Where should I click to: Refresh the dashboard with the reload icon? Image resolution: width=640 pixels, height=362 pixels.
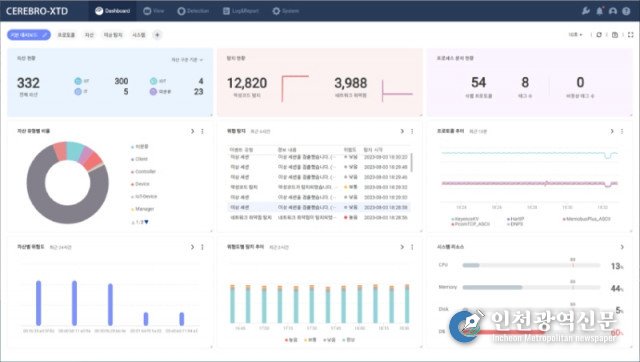(x=599, y=35)
